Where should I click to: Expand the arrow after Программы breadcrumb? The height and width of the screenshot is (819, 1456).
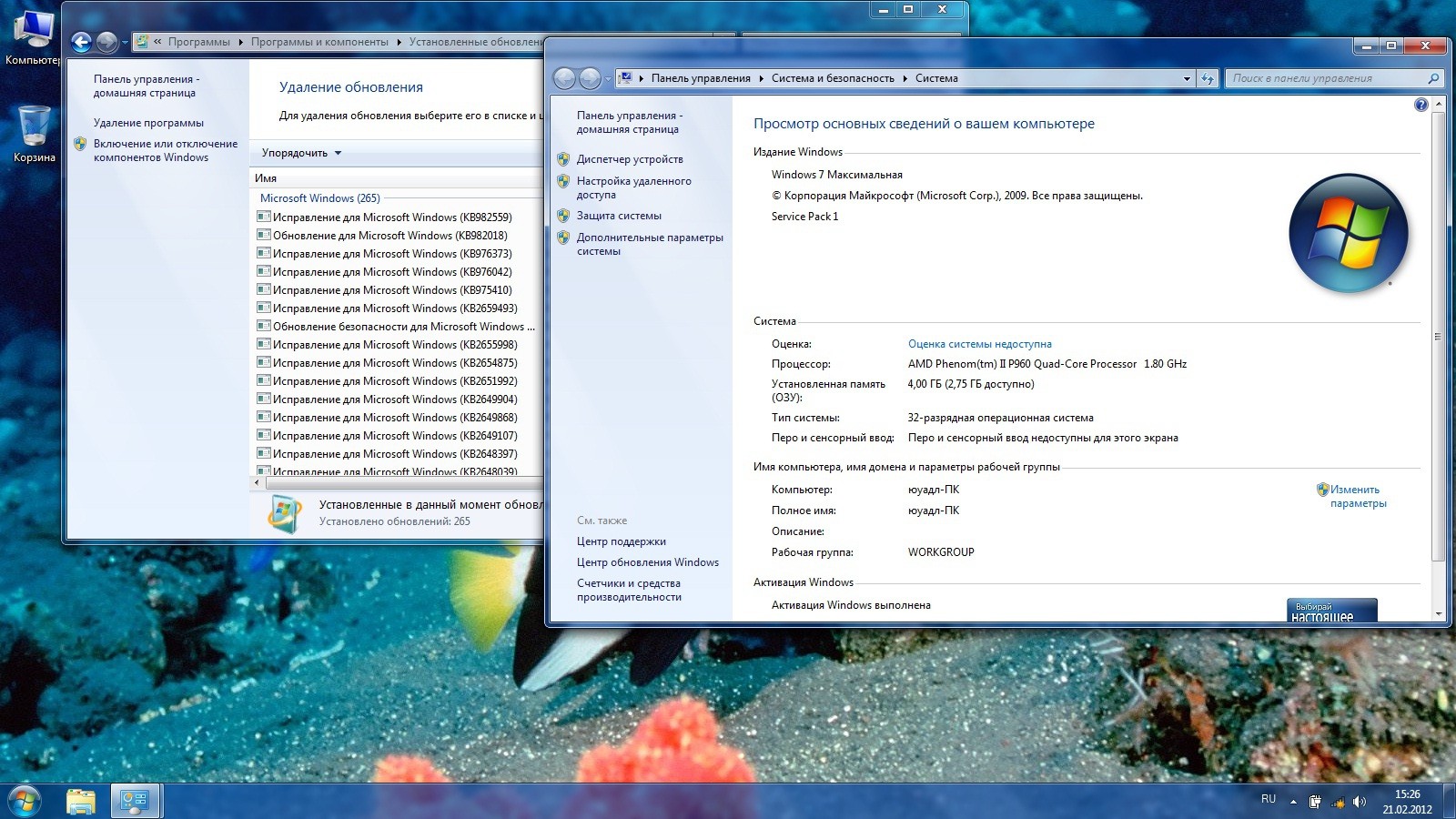point(241,42)
